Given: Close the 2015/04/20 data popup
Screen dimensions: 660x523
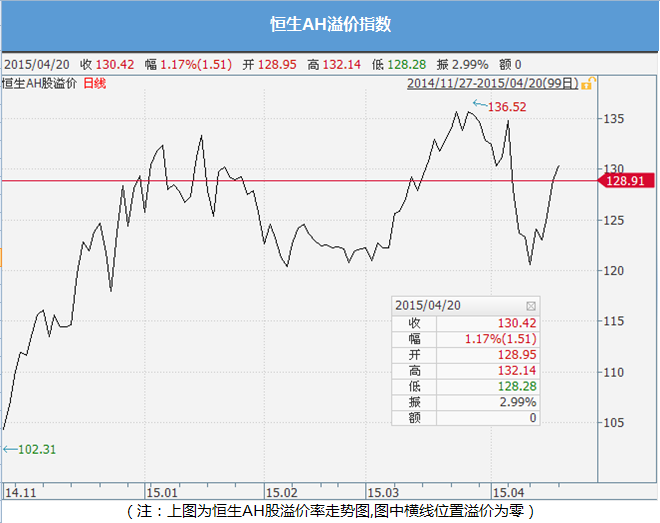Looking at the screenshot, I should (531, 306).
